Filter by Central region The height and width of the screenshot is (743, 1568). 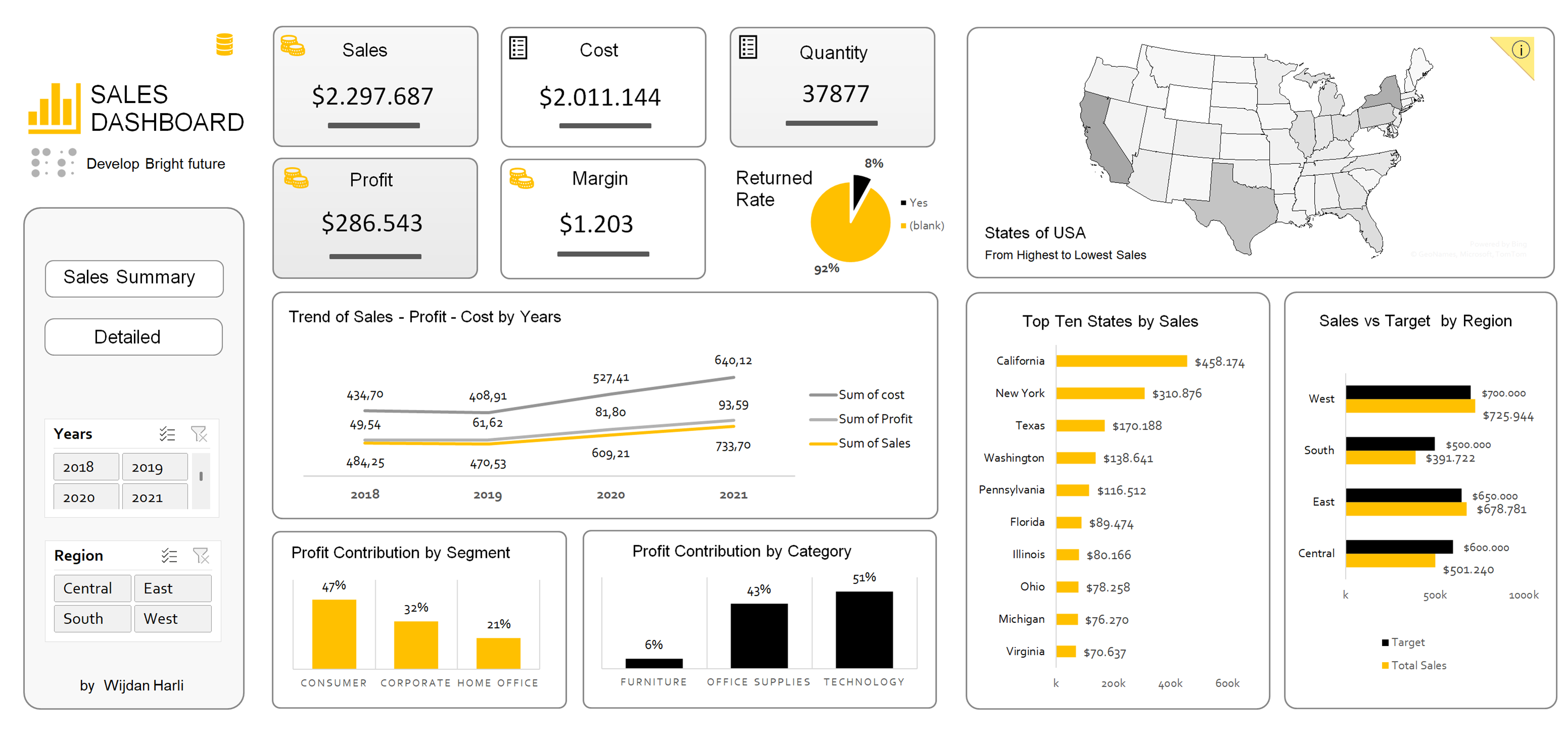click(93, 588)
